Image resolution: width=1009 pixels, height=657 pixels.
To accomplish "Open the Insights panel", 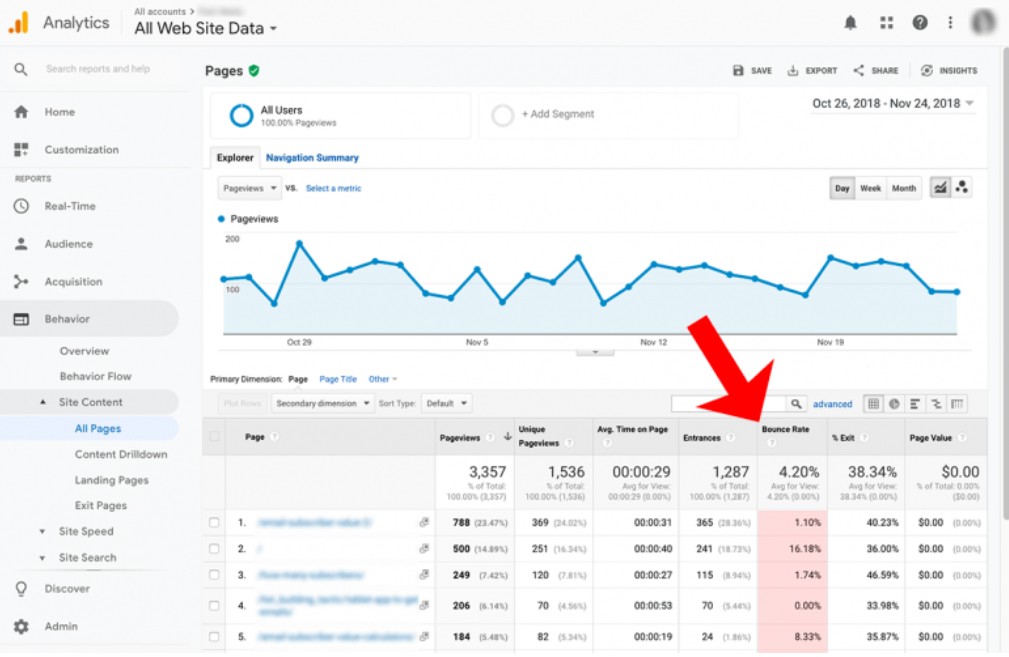I will click(927, 71).
